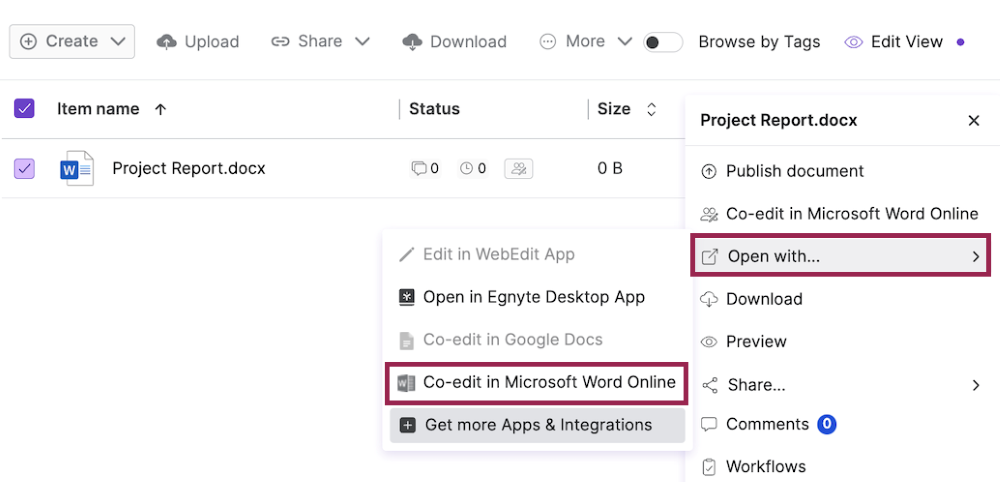Expand the Share... chevron arrow

[x=976, y=385]
